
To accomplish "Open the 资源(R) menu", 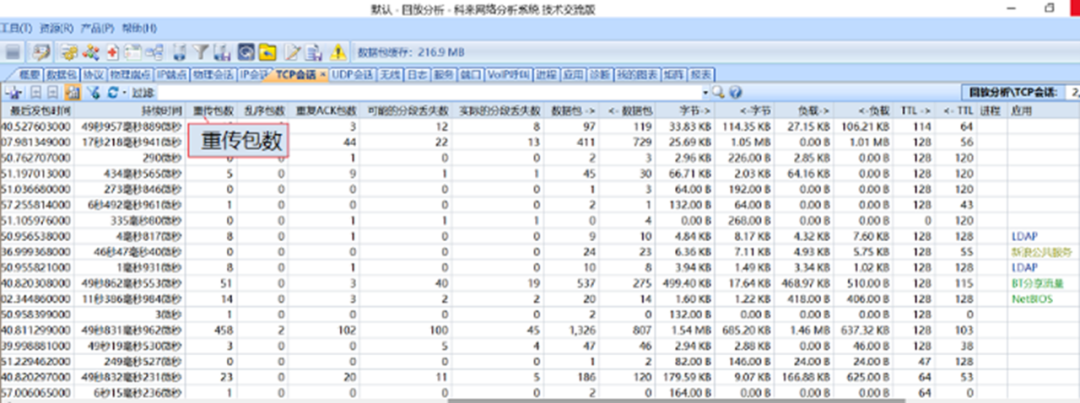I will coord(56,28).
